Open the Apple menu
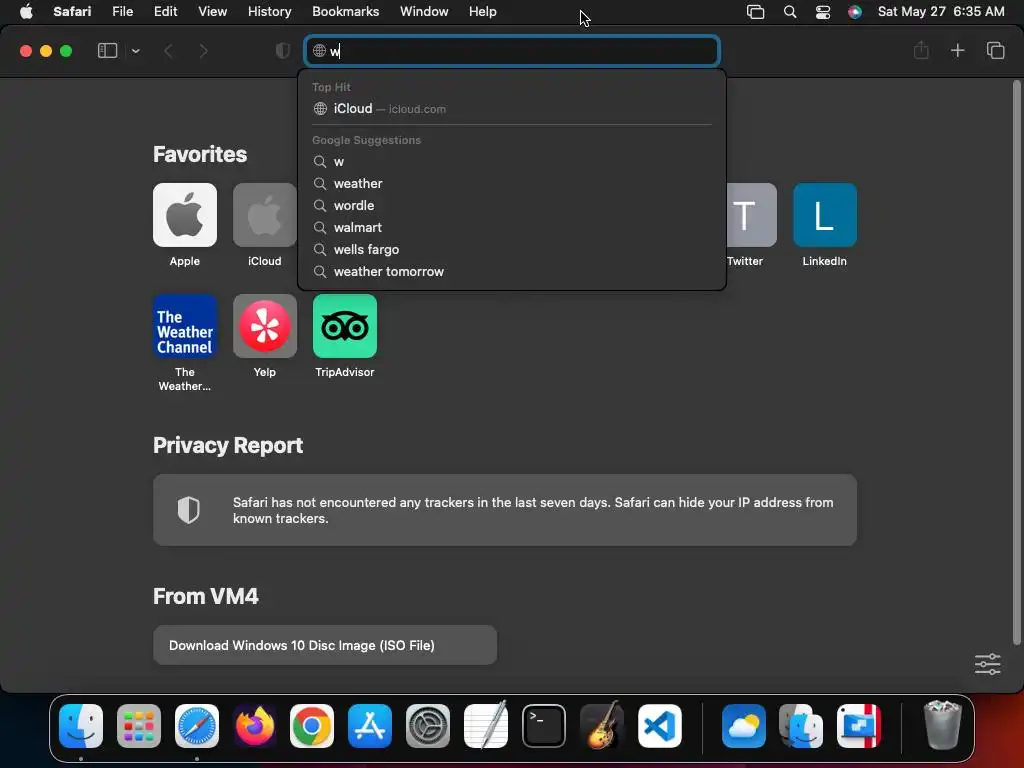 [26, 12]
